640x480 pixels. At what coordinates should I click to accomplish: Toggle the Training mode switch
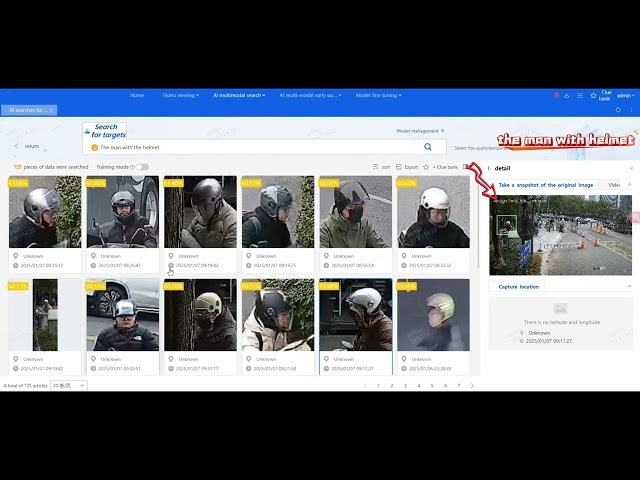tap(142, 167)
